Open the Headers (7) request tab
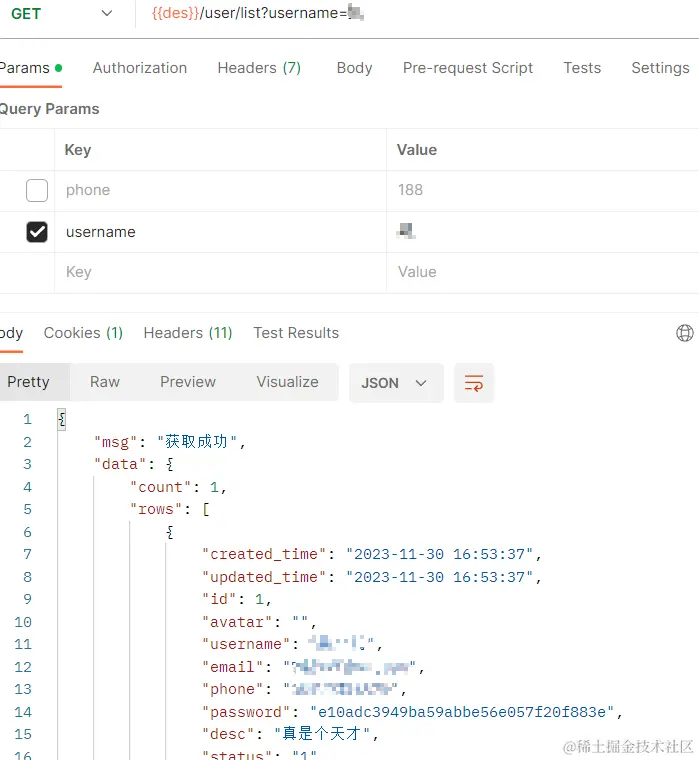 pos(259,68)
